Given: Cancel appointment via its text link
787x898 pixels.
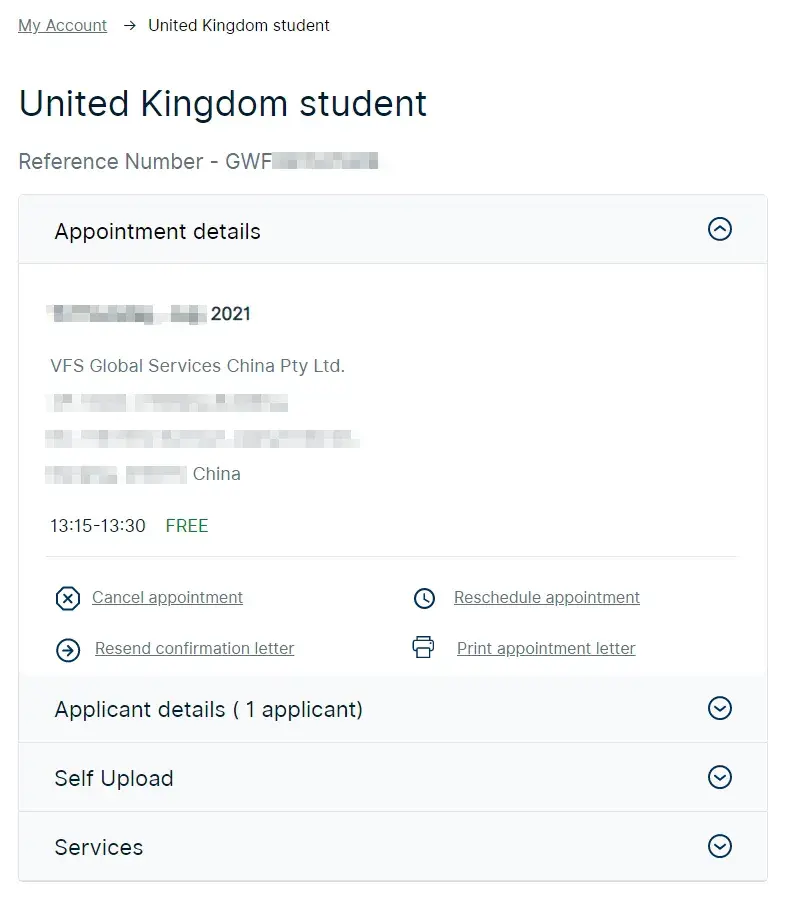Looking at the screenshot, I should pos(167,598).
